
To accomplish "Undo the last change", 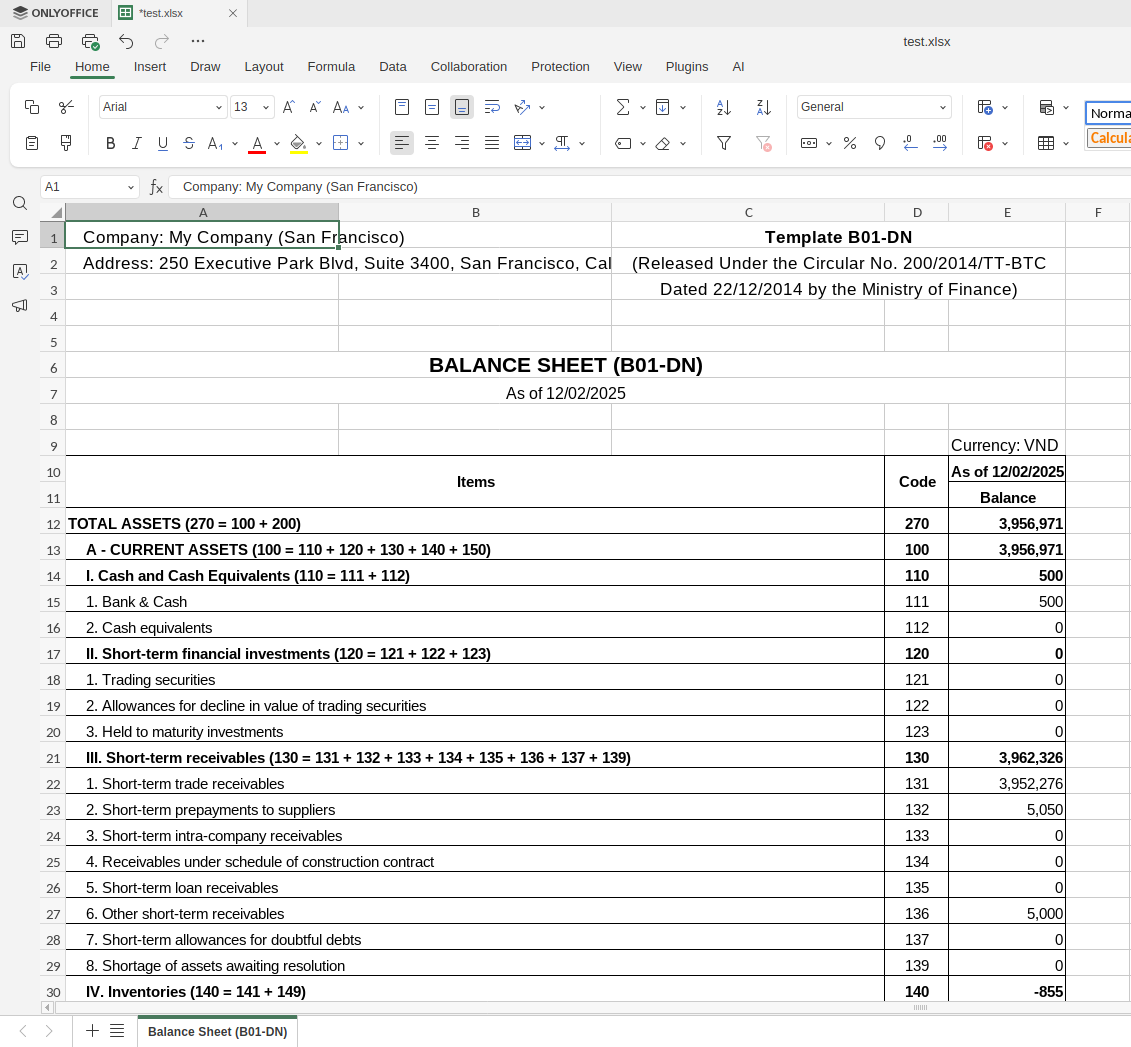I will point(125,41).
